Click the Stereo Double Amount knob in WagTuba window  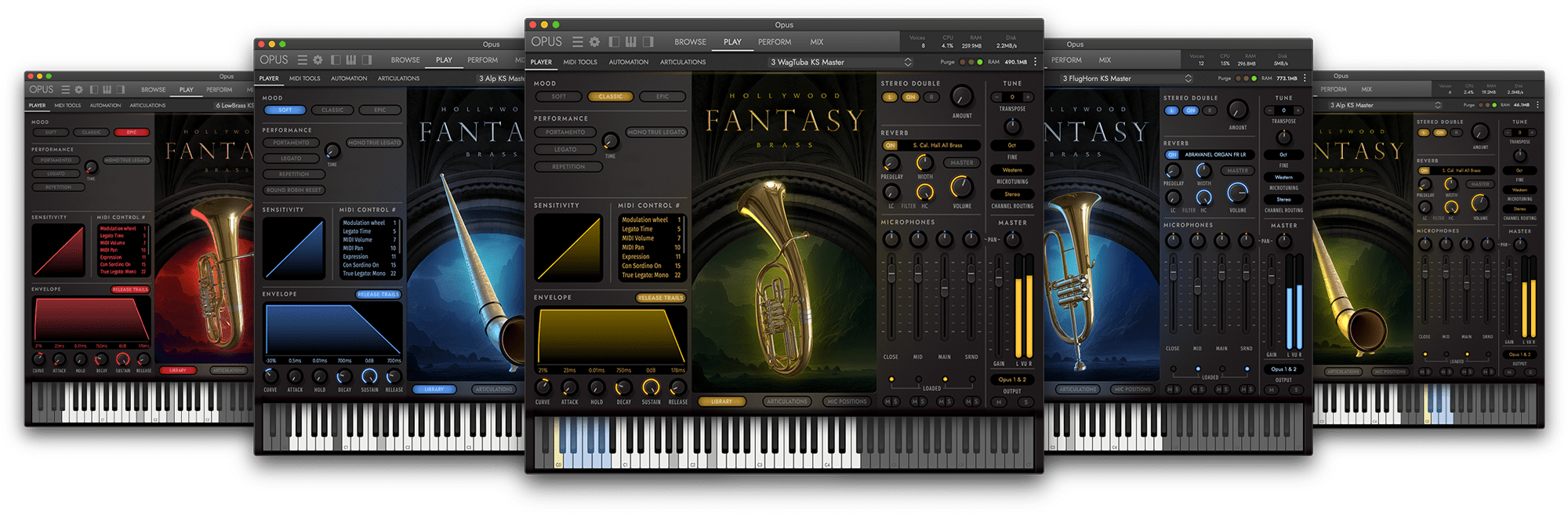[x=961, y=97]
